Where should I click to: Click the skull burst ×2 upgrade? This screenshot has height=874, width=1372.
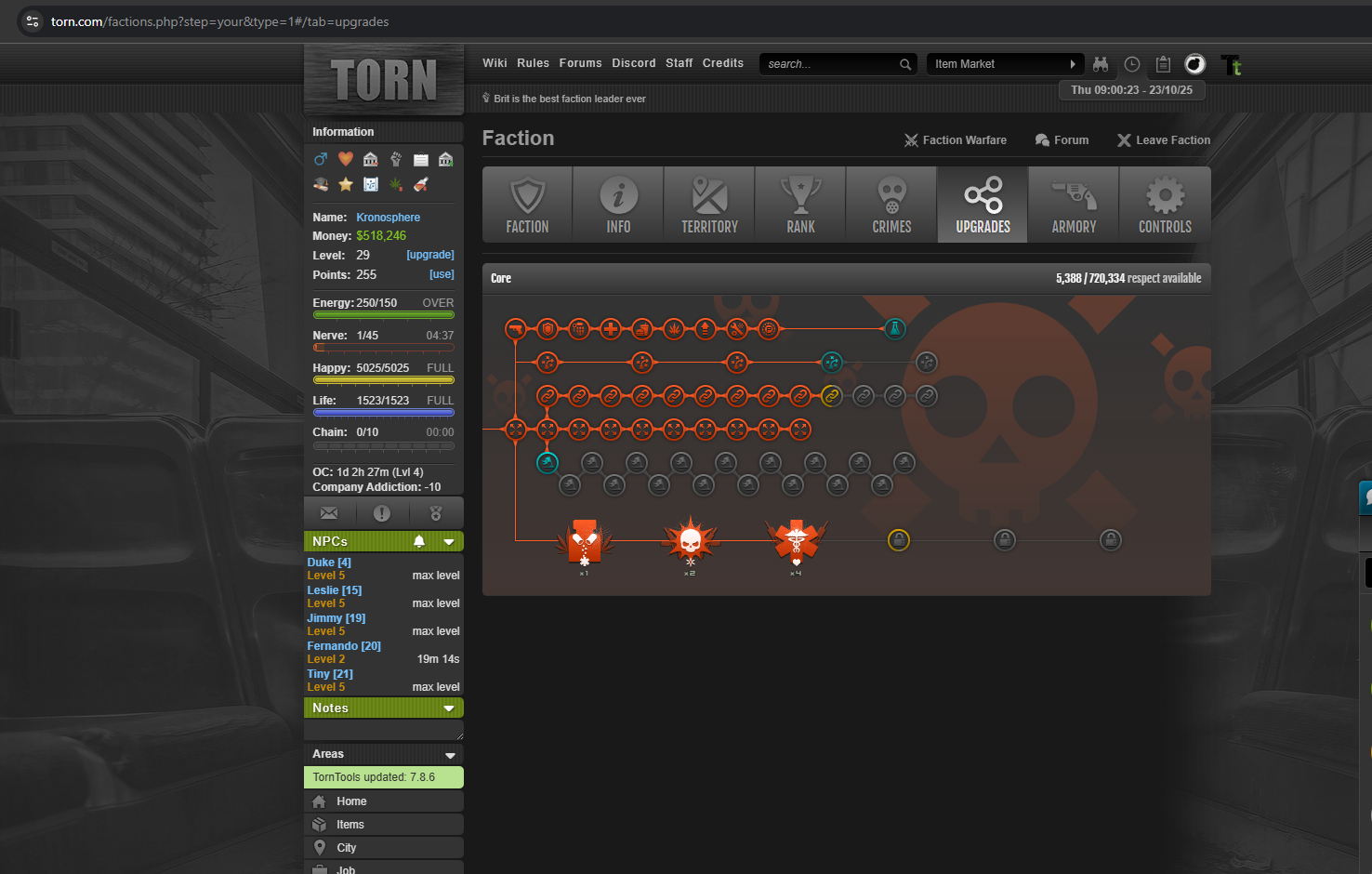coord(690,542)
